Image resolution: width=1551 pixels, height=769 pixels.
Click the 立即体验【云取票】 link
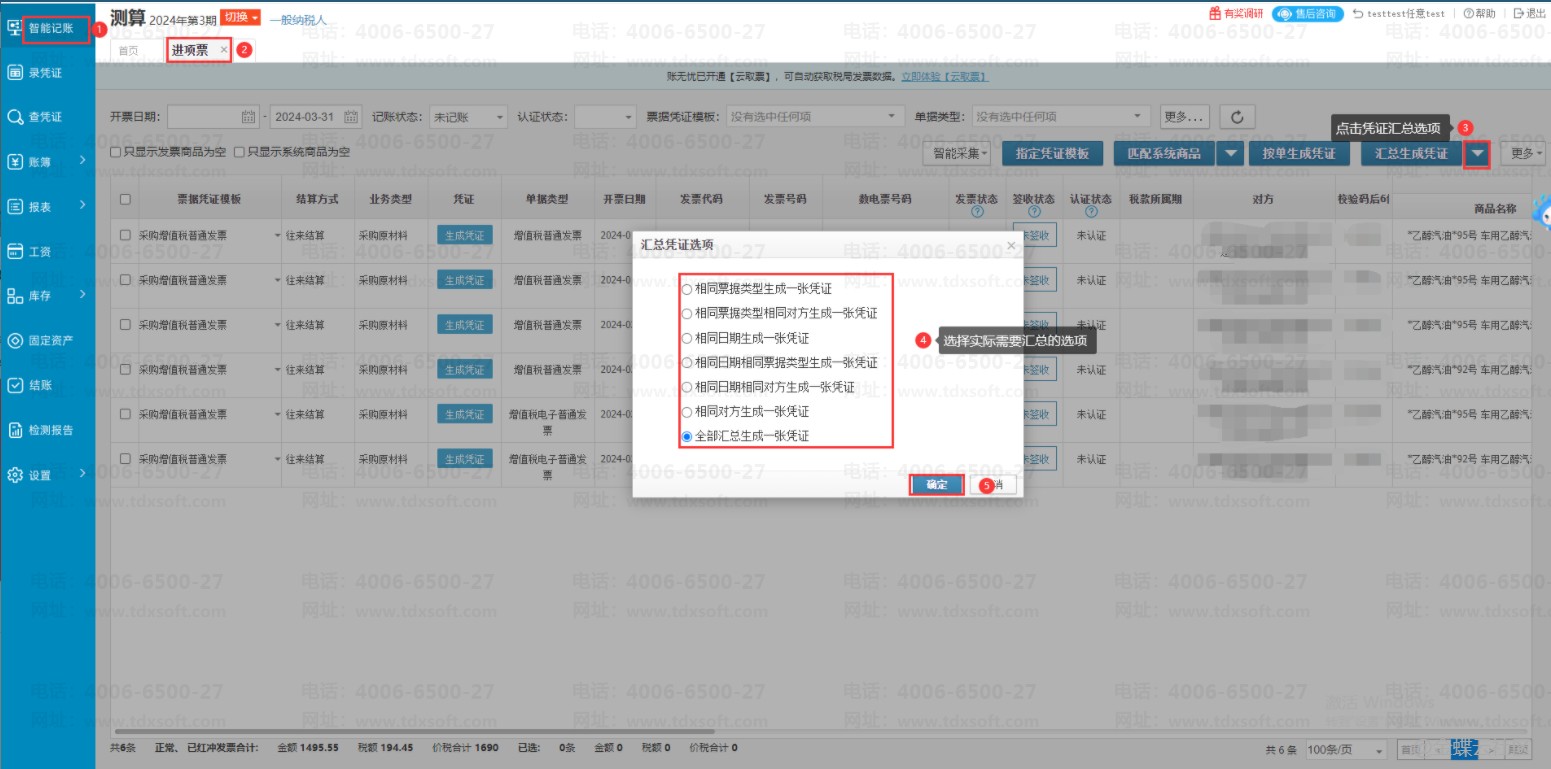944,76
